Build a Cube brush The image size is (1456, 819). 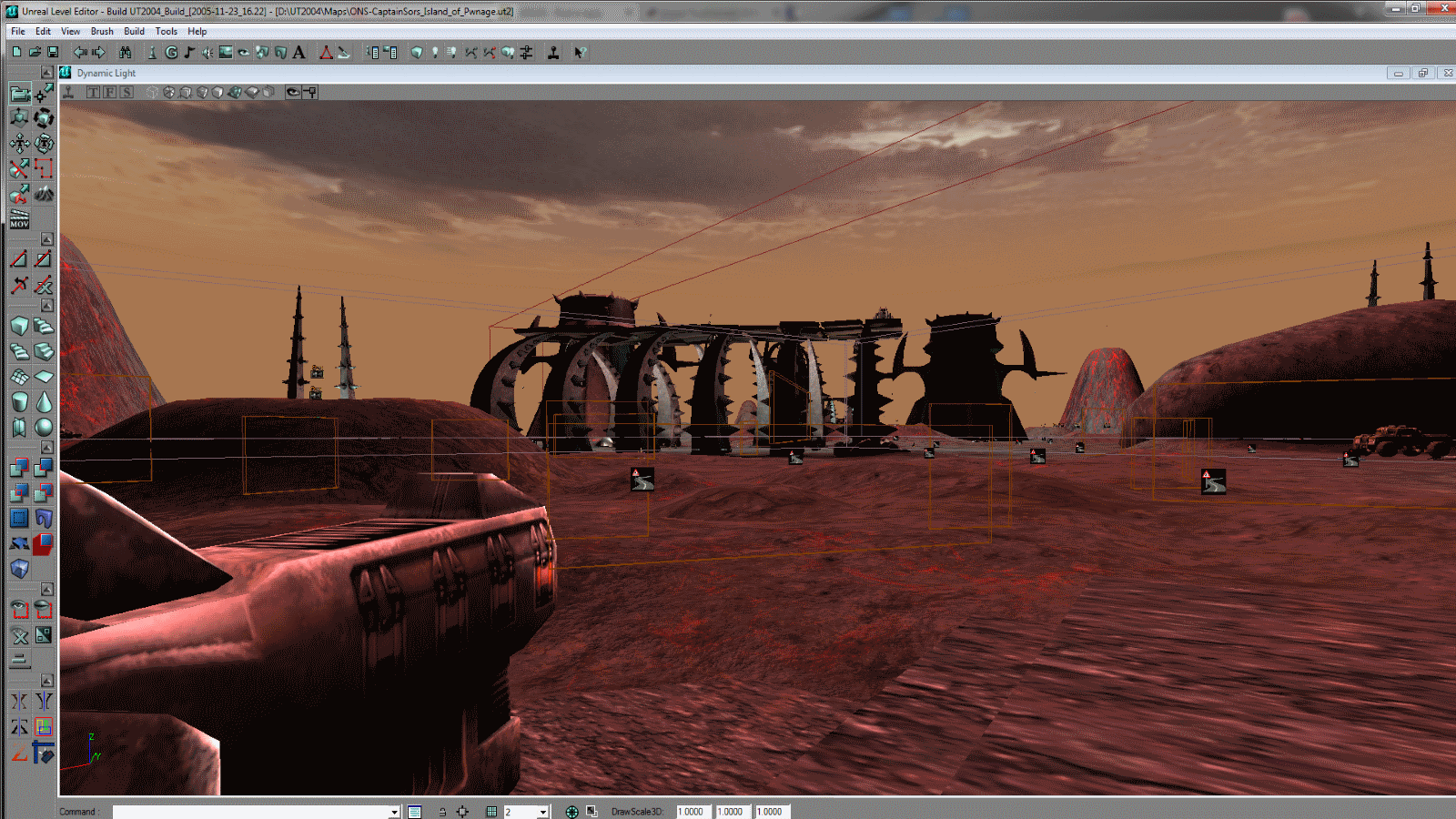(19, 326)
